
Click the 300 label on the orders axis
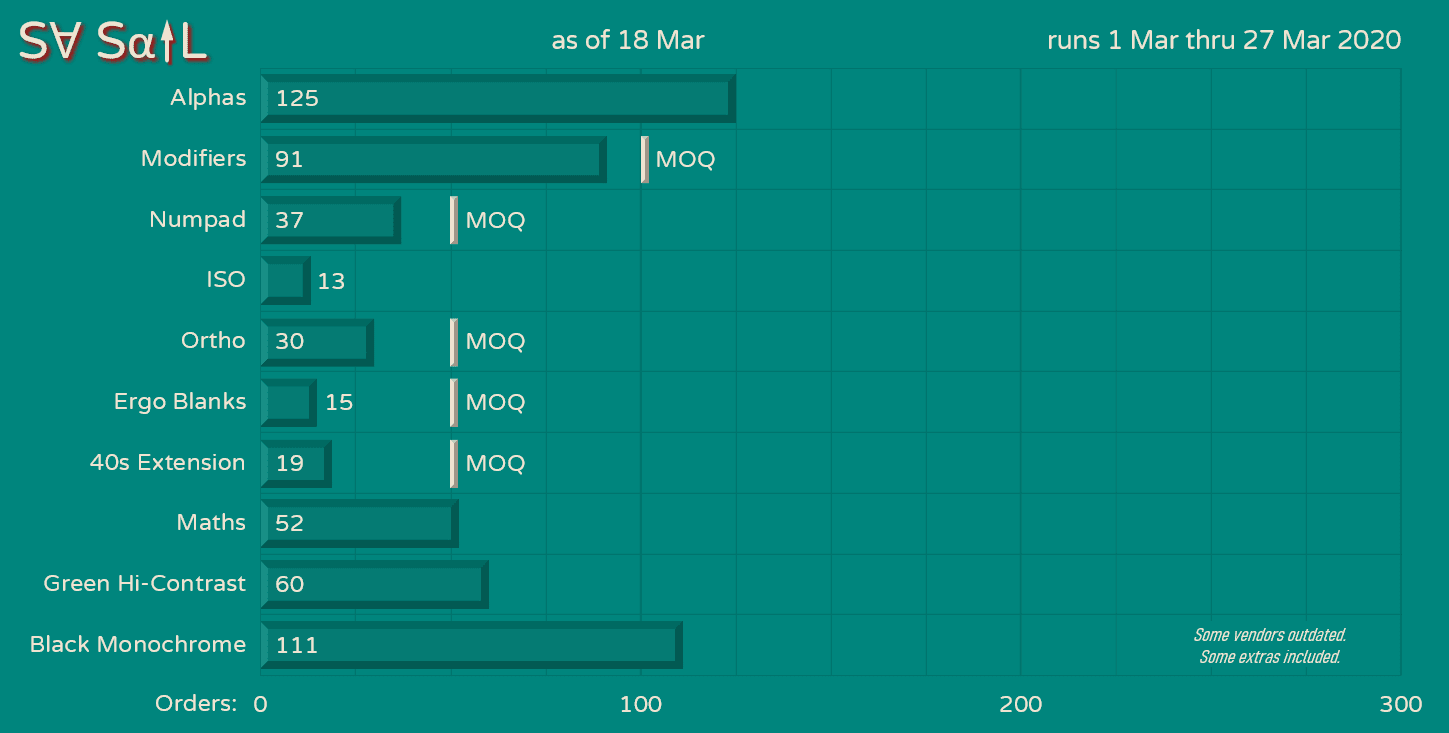coord(1400,704)
